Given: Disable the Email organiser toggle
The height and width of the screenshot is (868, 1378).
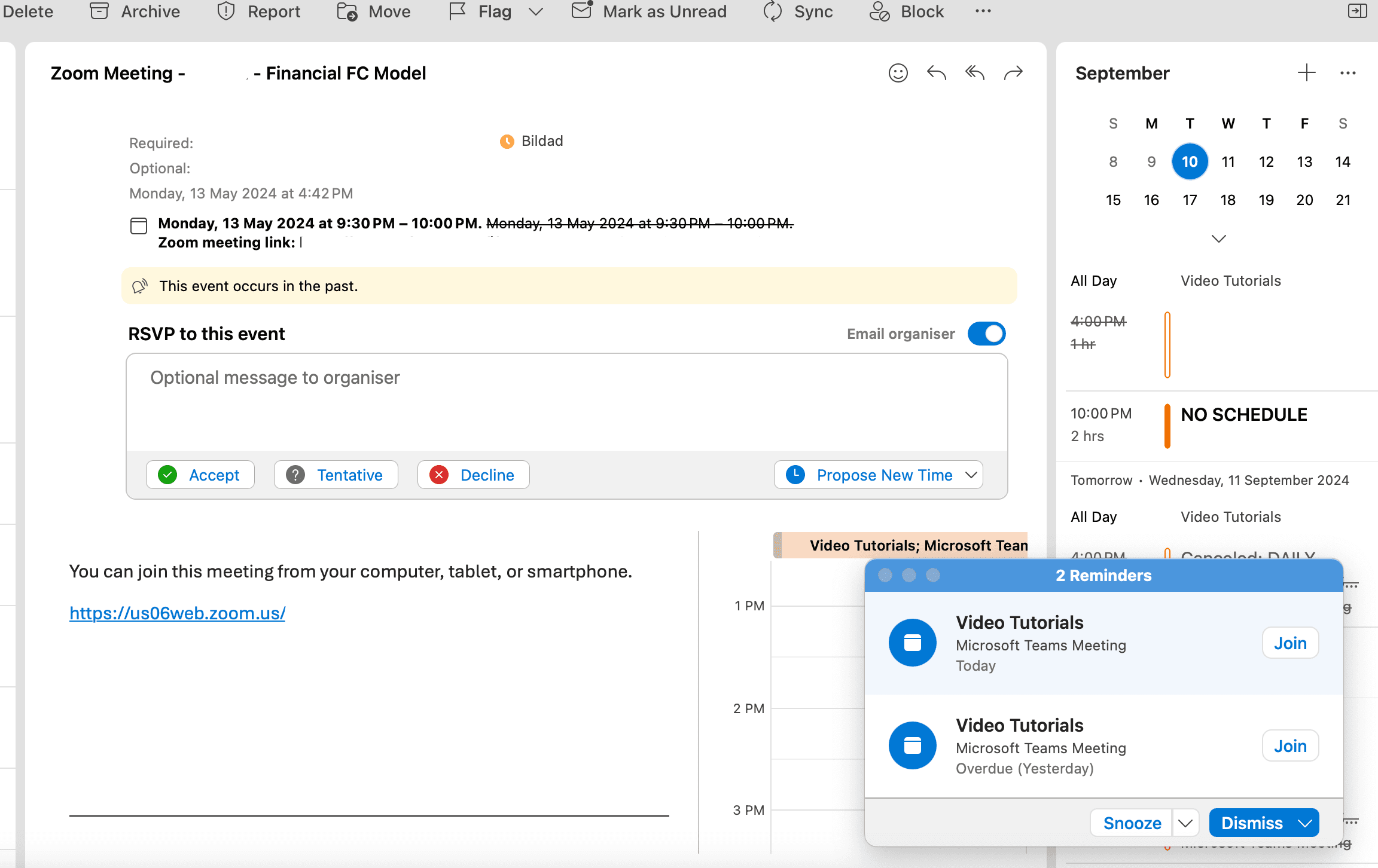Looking at the screenshot, I should (986, 334).
